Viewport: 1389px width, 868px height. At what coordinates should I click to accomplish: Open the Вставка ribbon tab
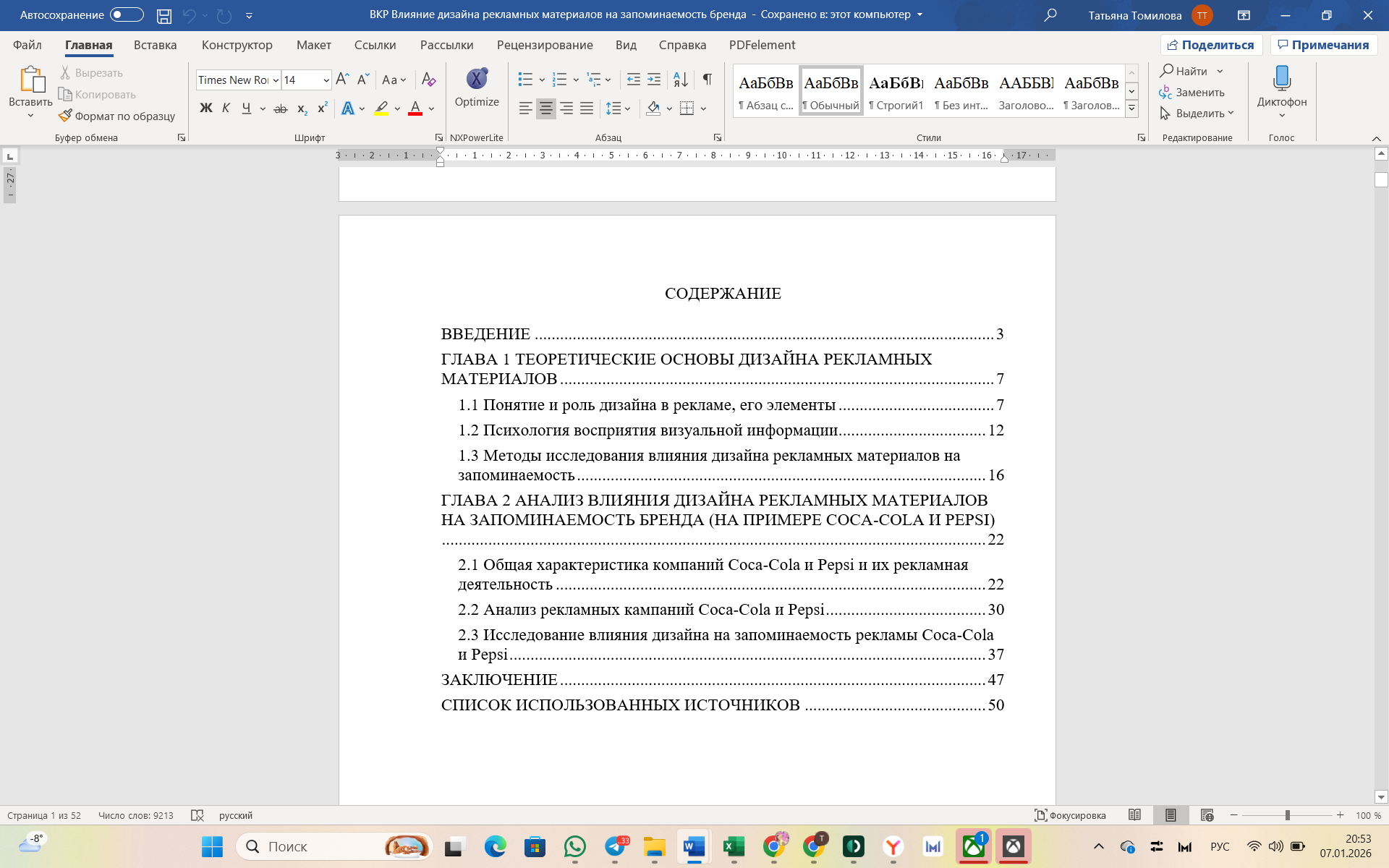pyautogui.click(x=155, y=45)
